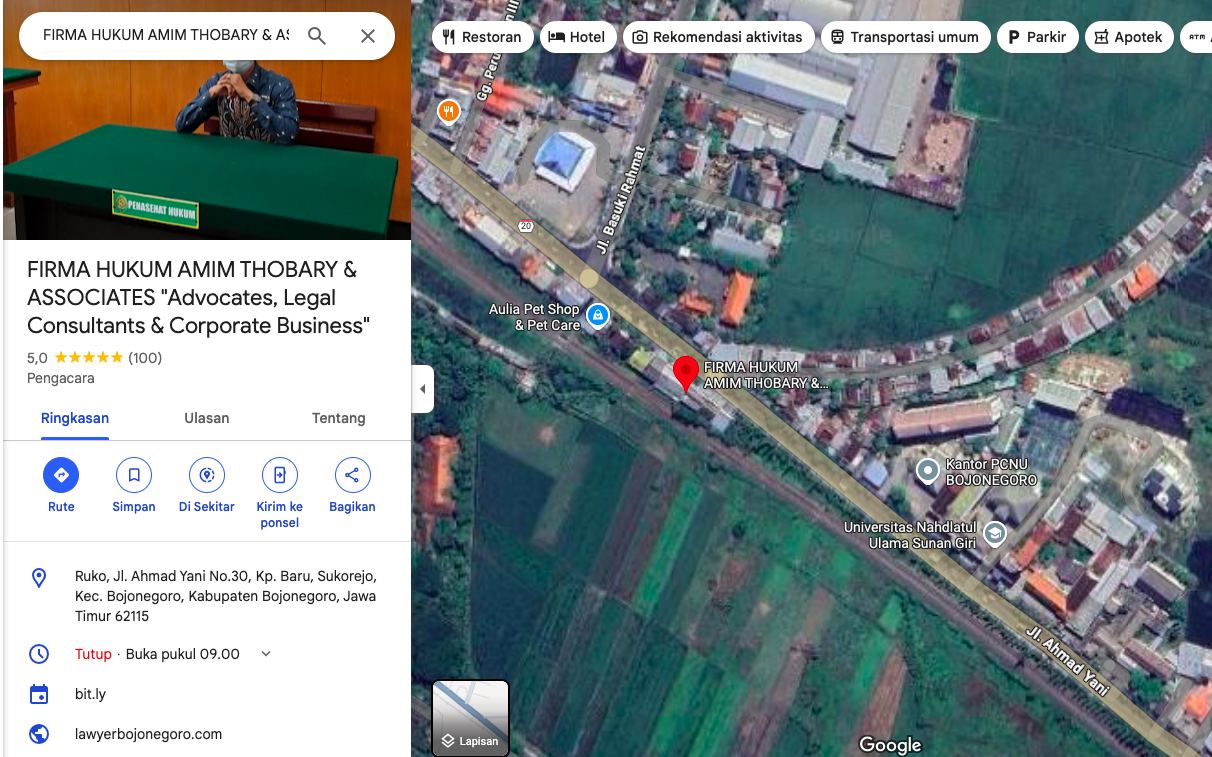The height and width of the screenshot is (757, 1212).
Task: Click inside the search text field
Action: (x=165, y=36)
